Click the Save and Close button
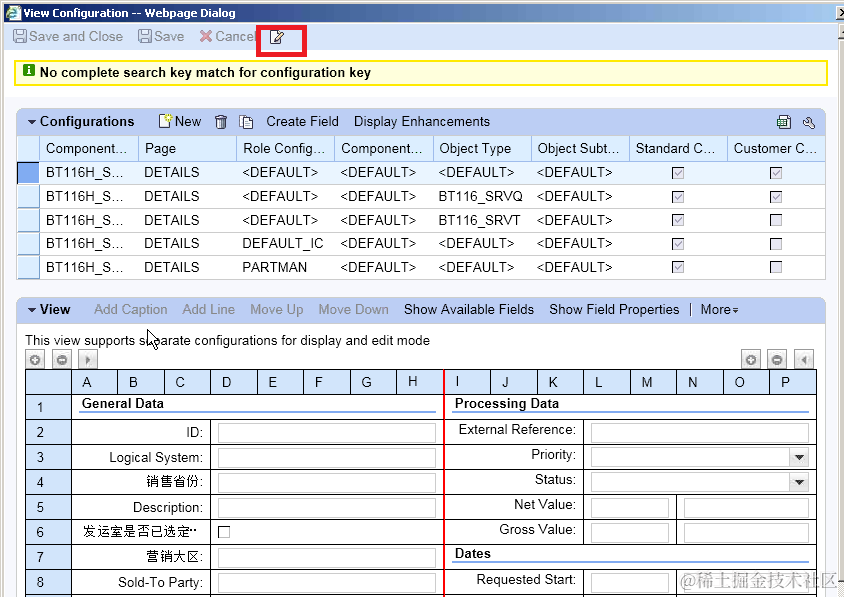The width and height of the screenshot is (844, 597). point(68,37)
